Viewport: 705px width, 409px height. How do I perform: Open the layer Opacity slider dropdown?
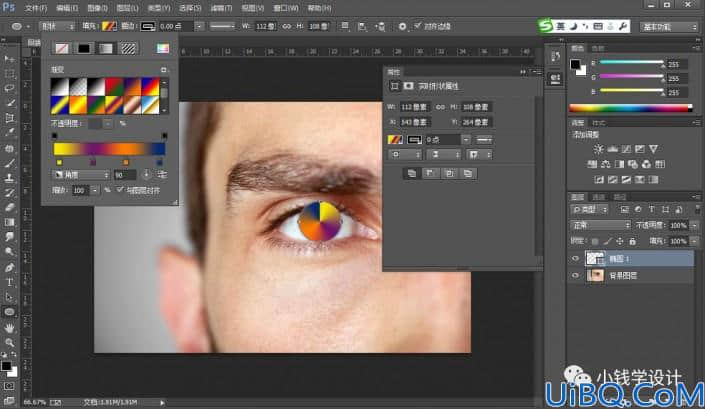click(x=694, y=225)
